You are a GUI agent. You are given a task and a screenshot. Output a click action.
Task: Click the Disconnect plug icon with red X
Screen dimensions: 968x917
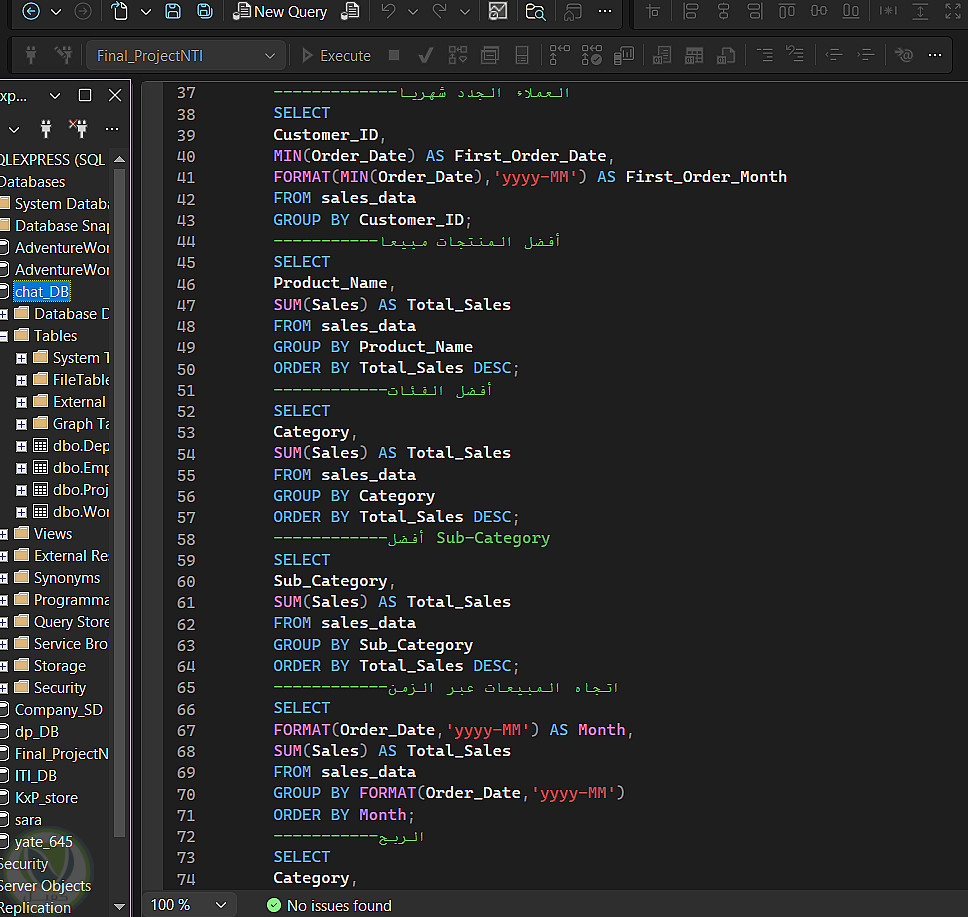click(78, 129)
